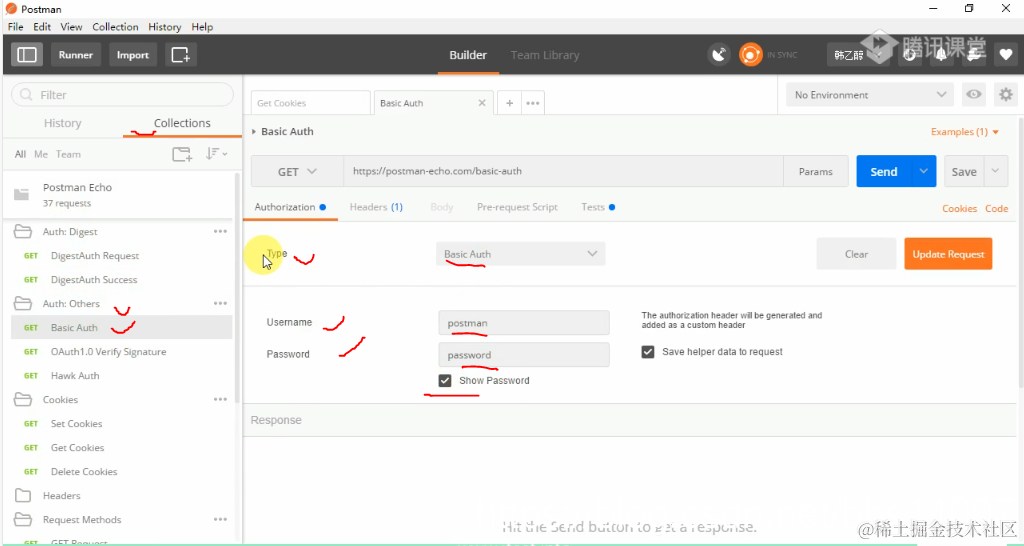The width and height of the screenshot is (1024, 546).
Task: Open the manage environments gear icon
Action: (x=1006, y=95)
